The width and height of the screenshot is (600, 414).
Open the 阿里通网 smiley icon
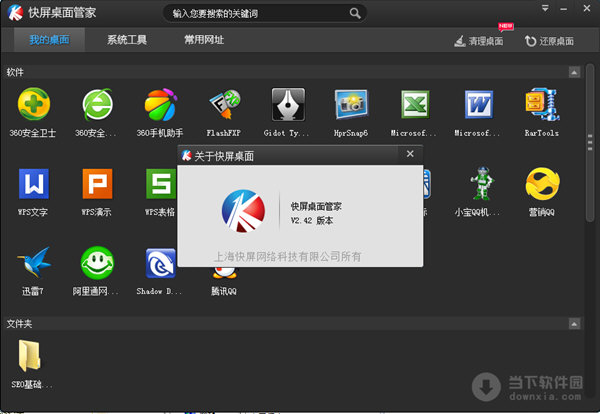click(97, 262)
